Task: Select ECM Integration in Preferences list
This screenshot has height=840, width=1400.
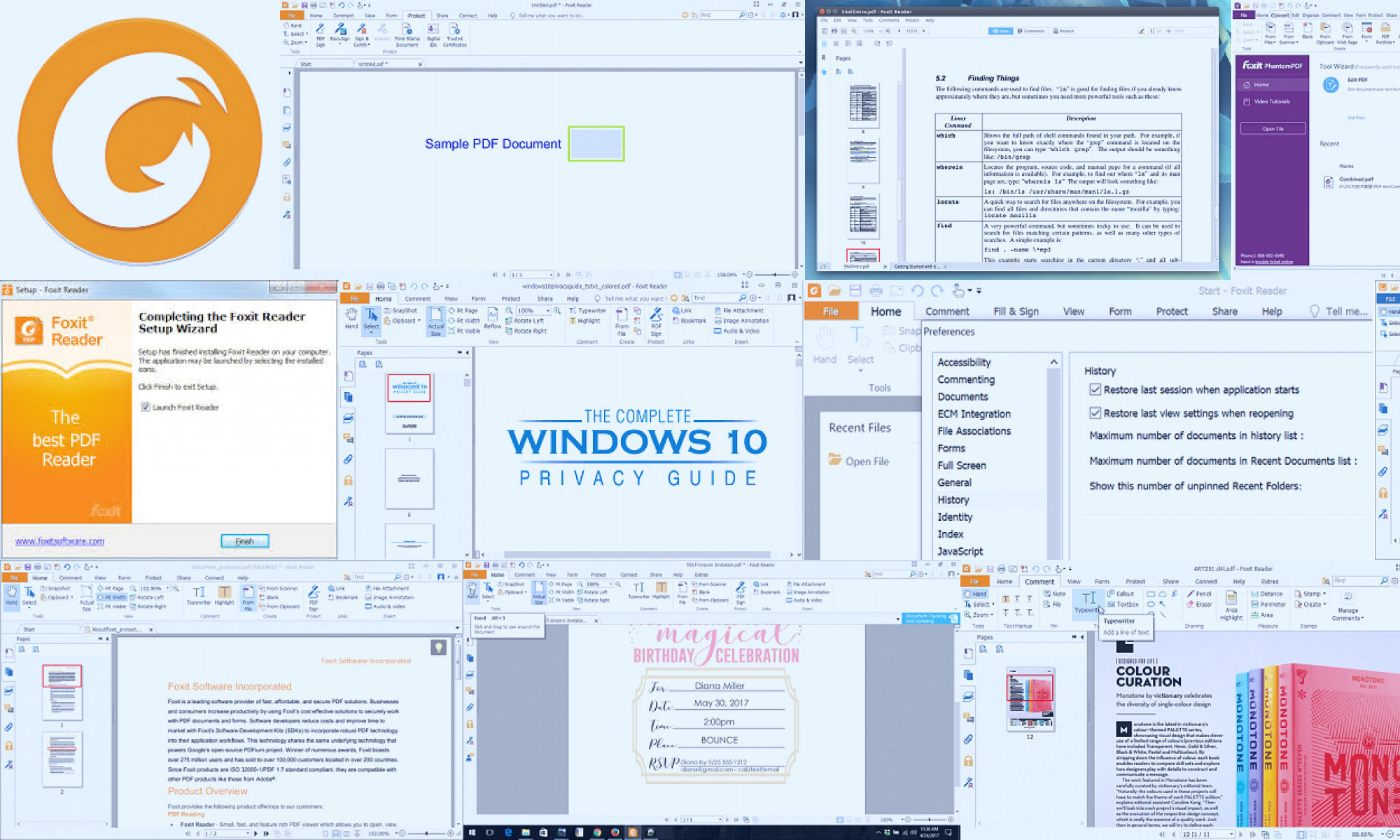Action: coord(974,414)
